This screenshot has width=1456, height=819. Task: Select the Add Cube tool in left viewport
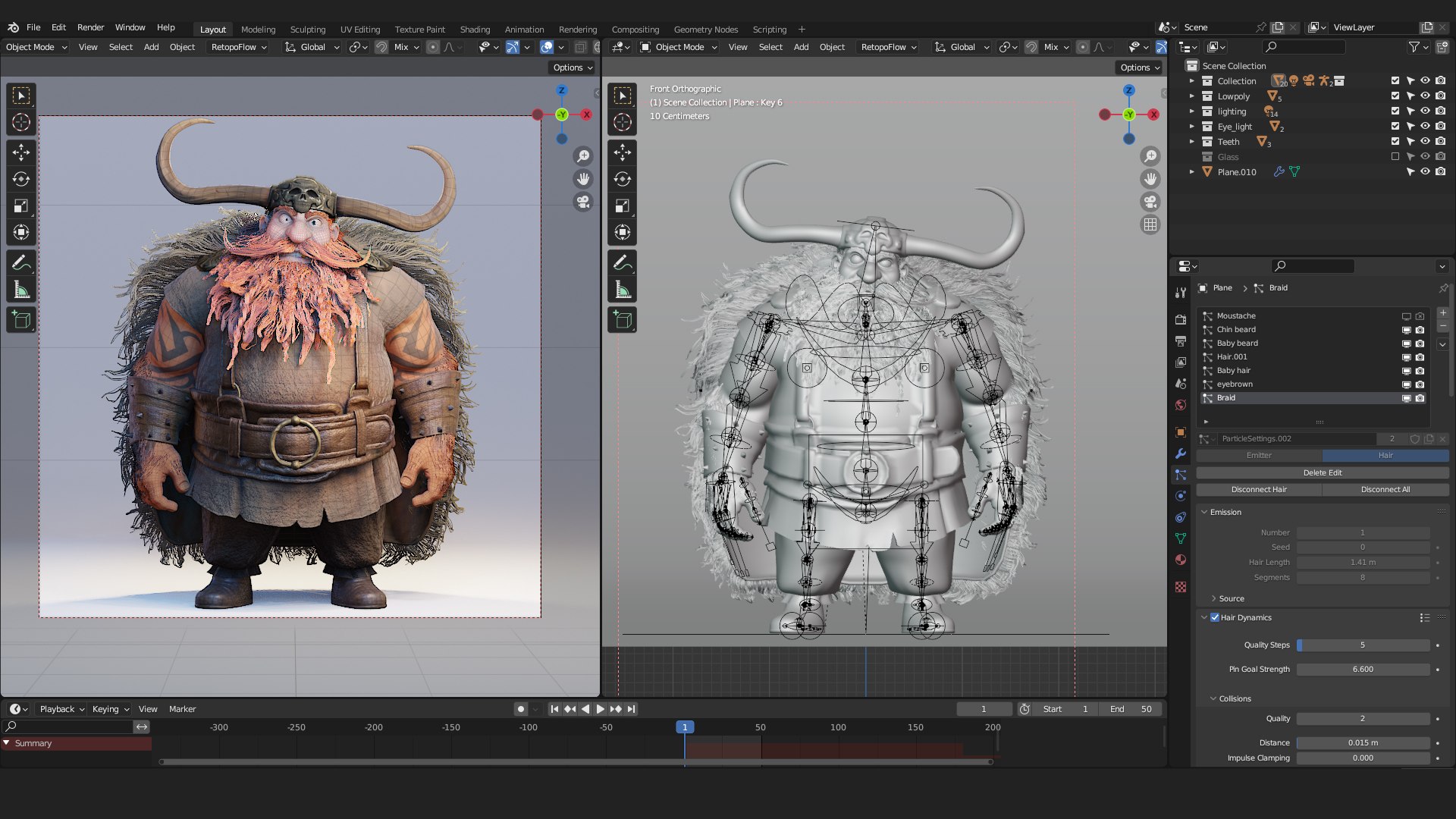(x=21, y=319)
